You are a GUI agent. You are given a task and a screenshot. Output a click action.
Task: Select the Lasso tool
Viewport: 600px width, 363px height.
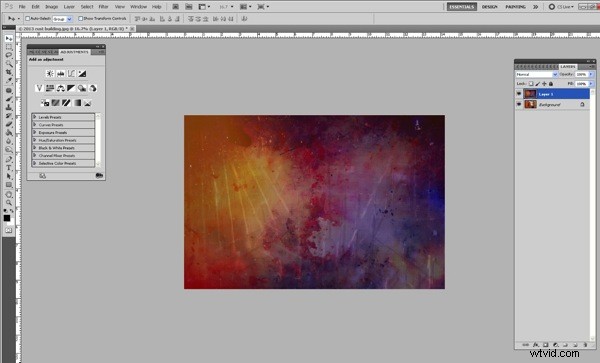(x=8, y=55)
